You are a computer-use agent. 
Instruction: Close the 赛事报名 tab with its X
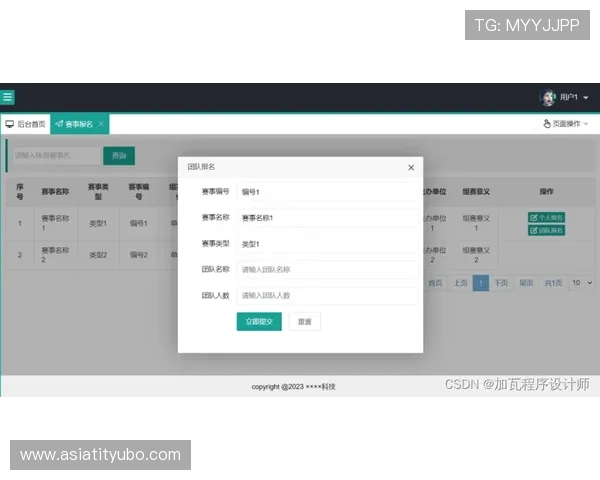101,124
